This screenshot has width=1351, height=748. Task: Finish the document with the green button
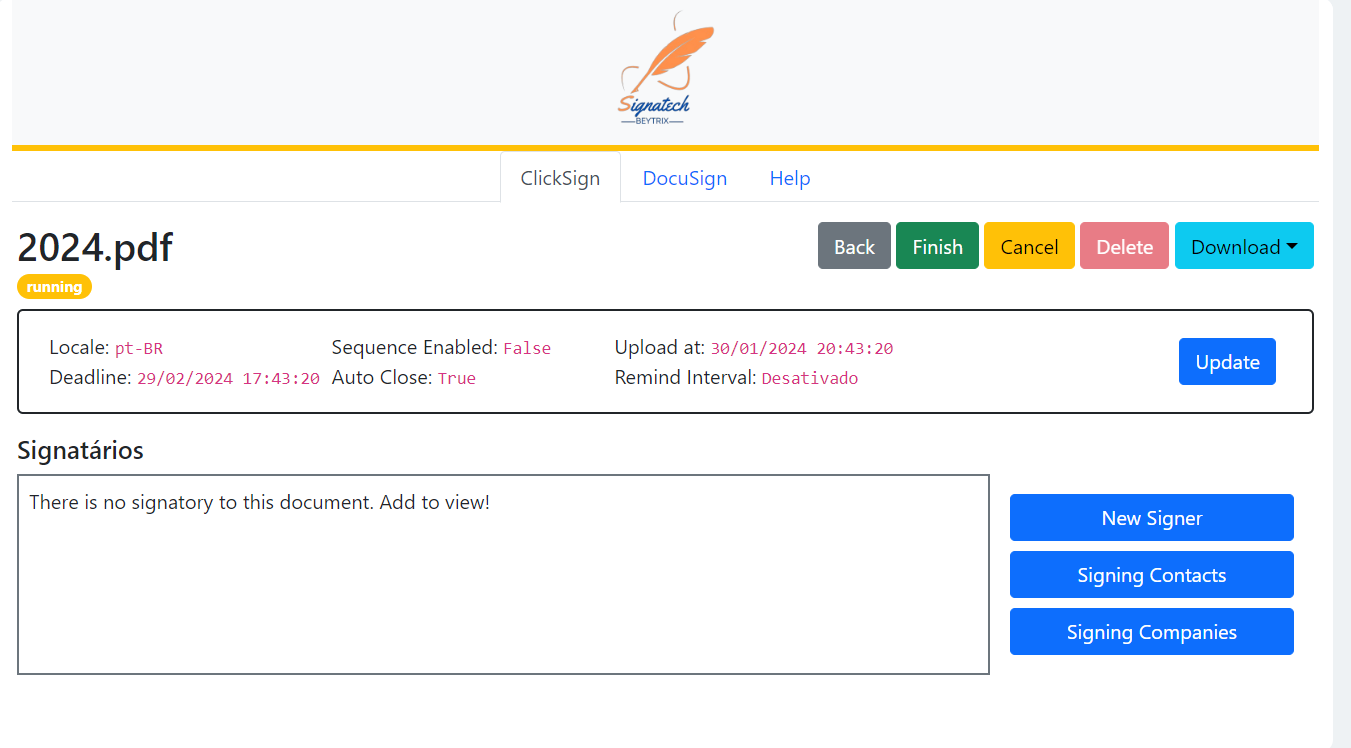937,246
